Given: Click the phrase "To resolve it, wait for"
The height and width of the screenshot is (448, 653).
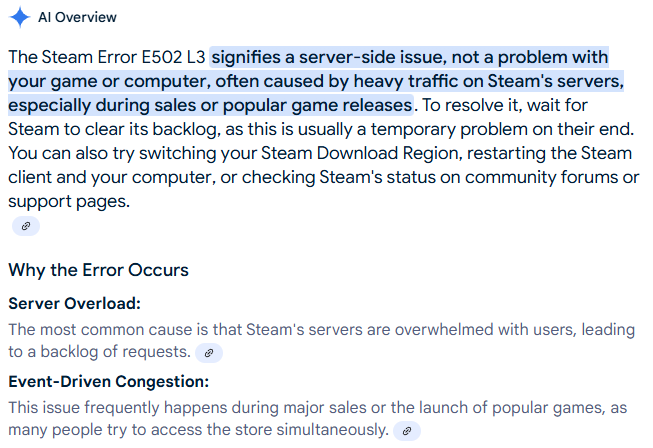Looking at the screenshot, I should pos(505,105).
